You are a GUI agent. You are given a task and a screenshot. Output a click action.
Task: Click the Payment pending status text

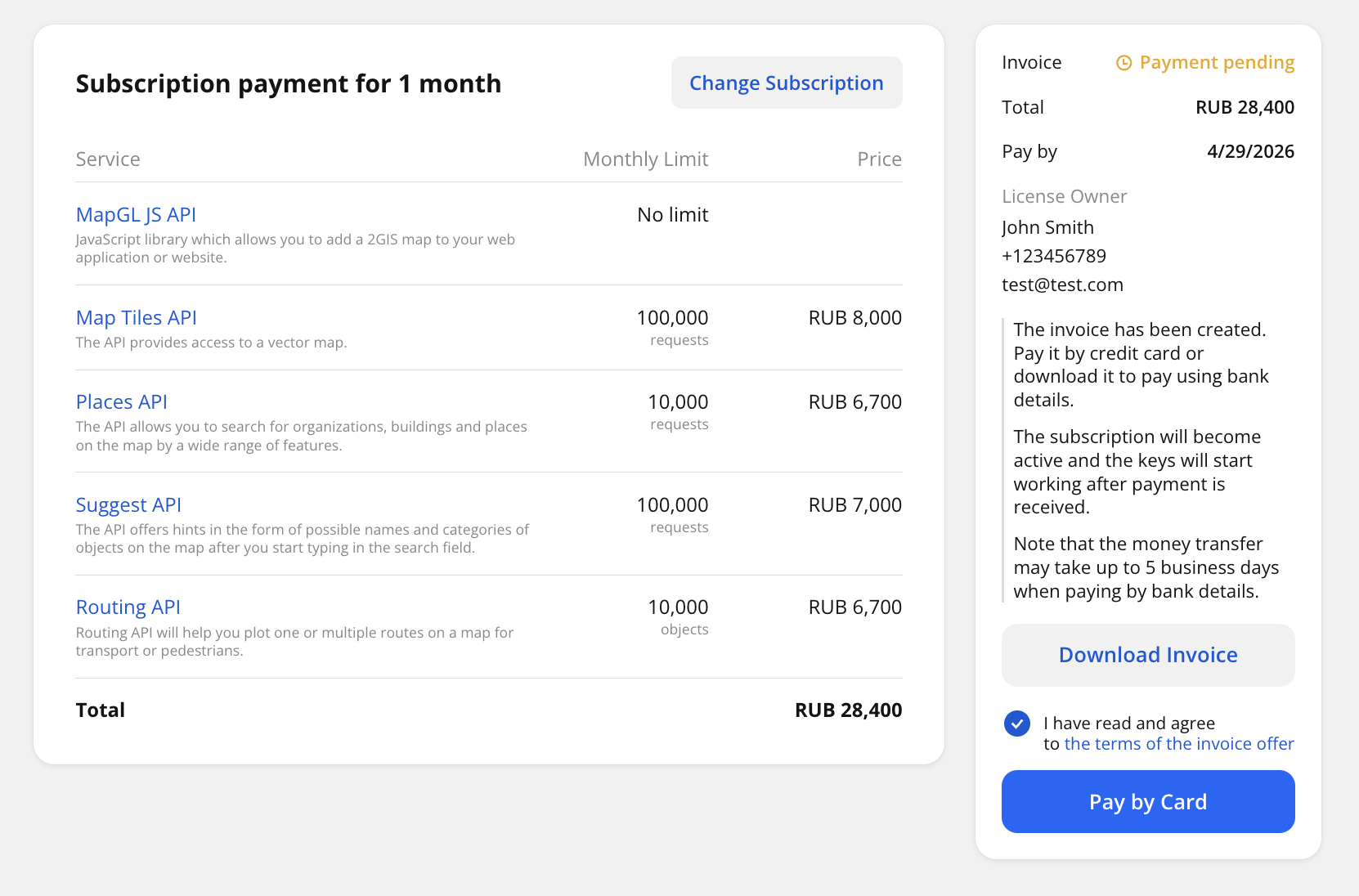1216,63
